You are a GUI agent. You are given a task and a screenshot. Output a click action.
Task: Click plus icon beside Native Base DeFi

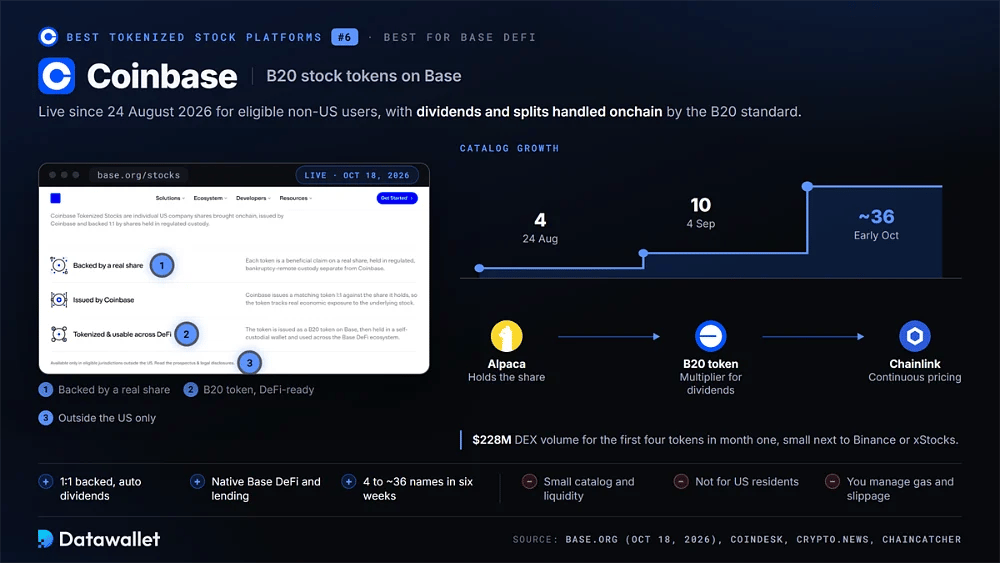pos(197,482)
